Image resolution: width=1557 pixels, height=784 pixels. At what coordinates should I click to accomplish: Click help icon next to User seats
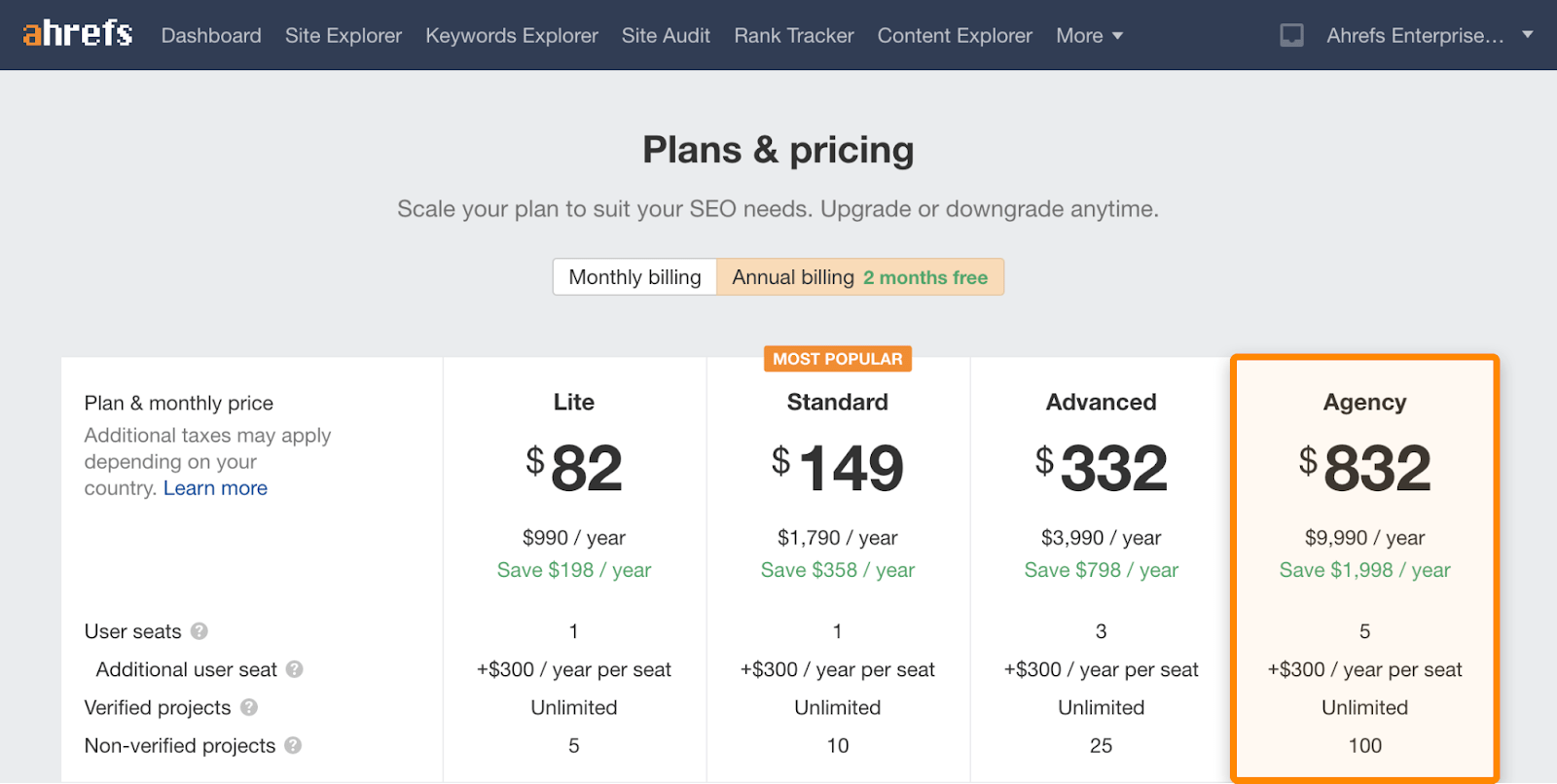199,631
